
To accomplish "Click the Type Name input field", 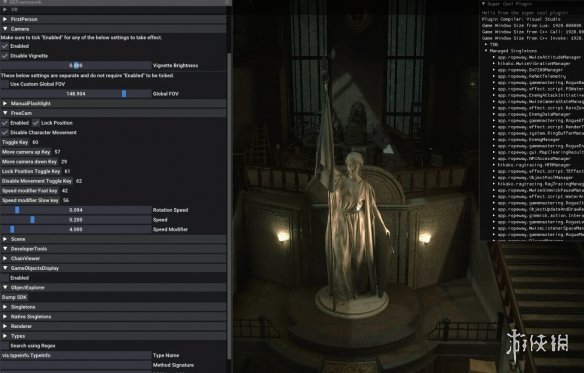I will pyautogui.click(x=76, y=355).
